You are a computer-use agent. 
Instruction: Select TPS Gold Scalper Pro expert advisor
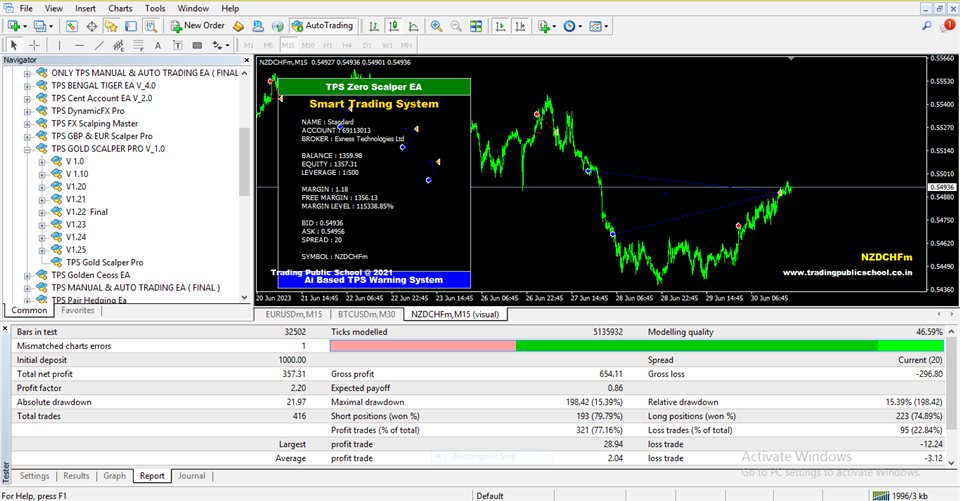tap(105, 262)
